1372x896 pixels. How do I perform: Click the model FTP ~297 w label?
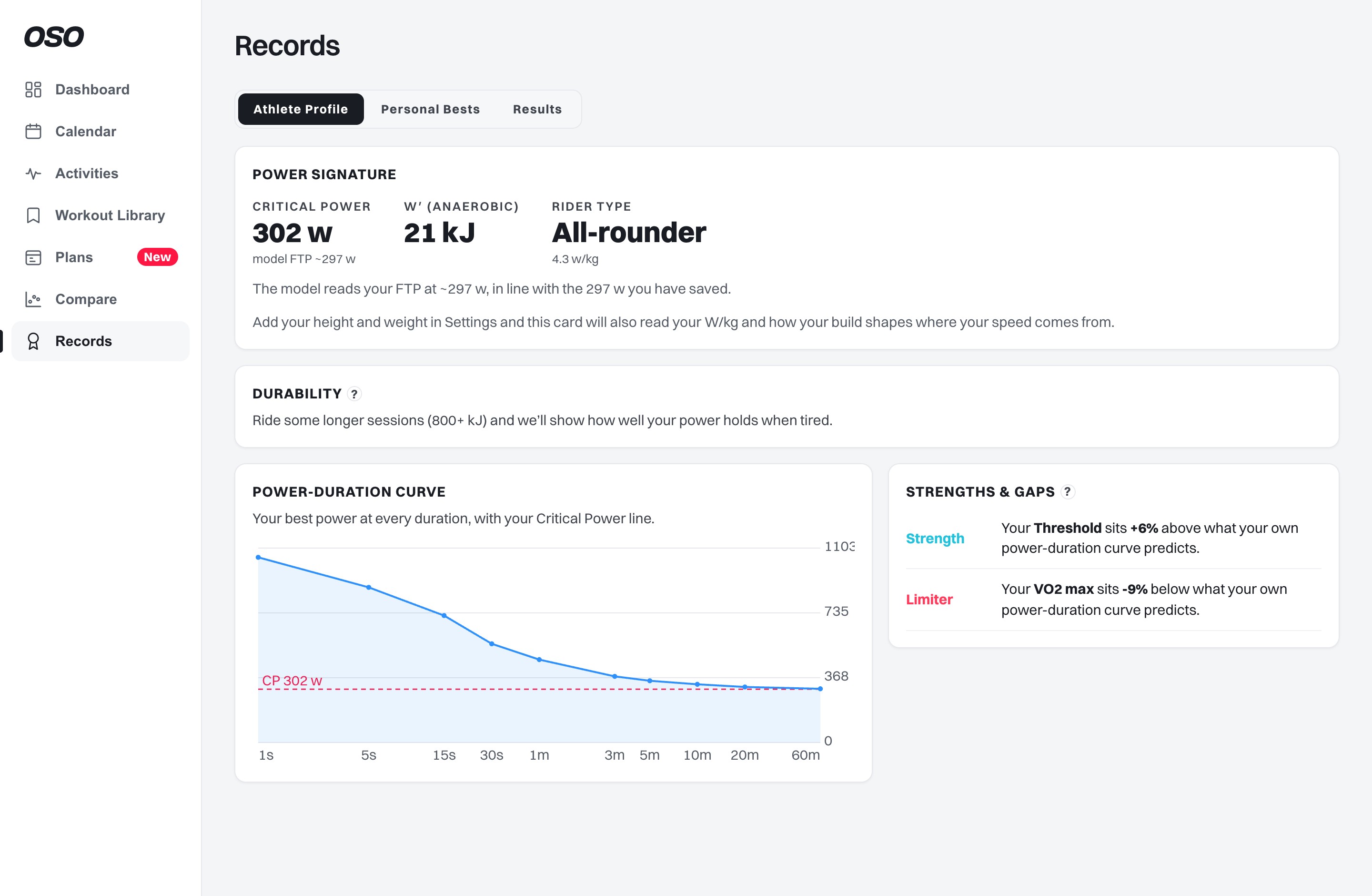tap(304, 259)
